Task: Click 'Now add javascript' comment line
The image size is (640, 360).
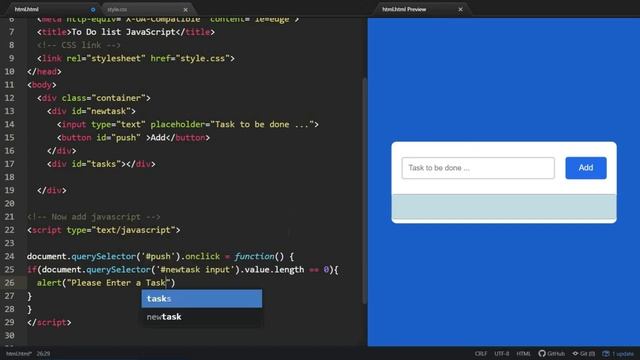Action: tap(93, 217)
